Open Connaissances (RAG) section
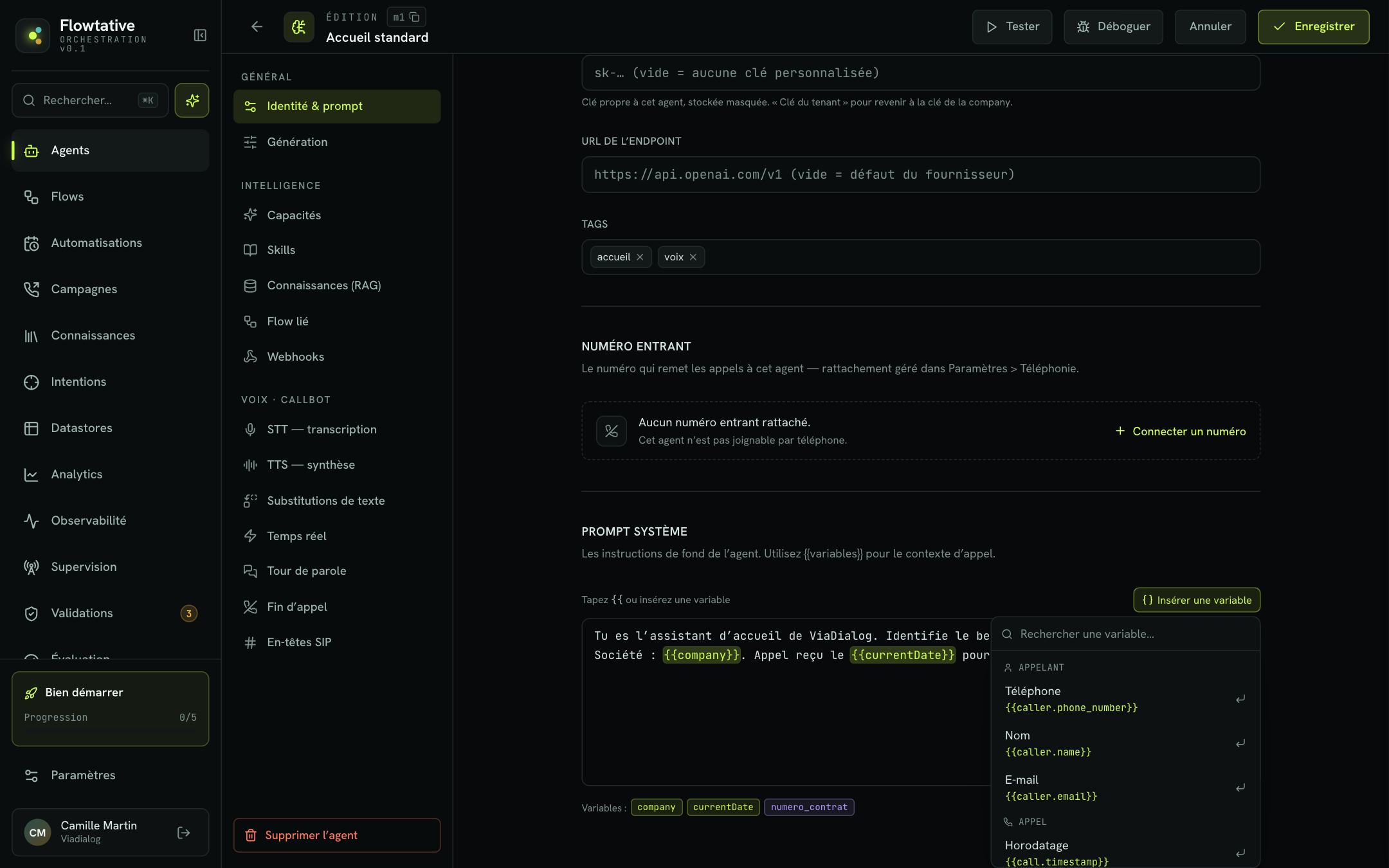Viewport: 1389px width, 868px height. tap(337, 285)
